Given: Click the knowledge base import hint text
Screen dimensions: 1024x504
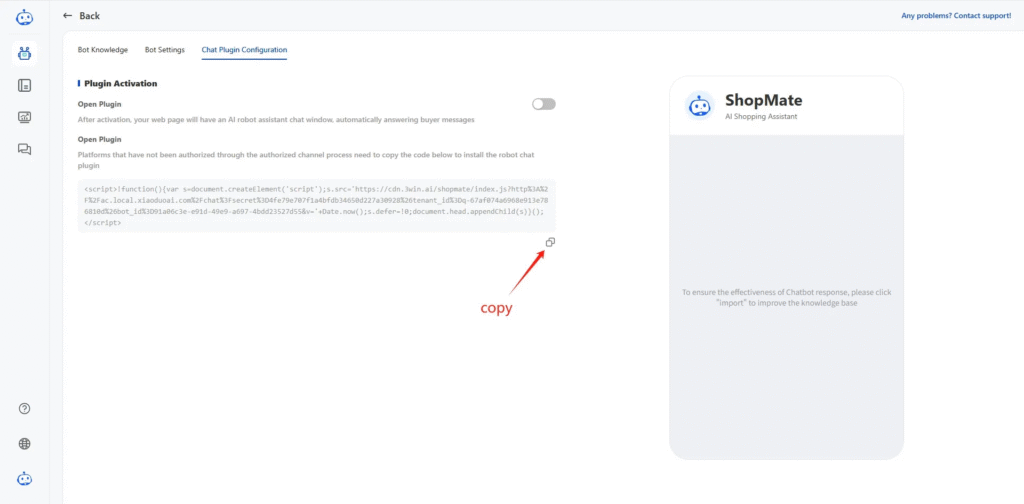Looking at the screenshot, I should (786, 298).
